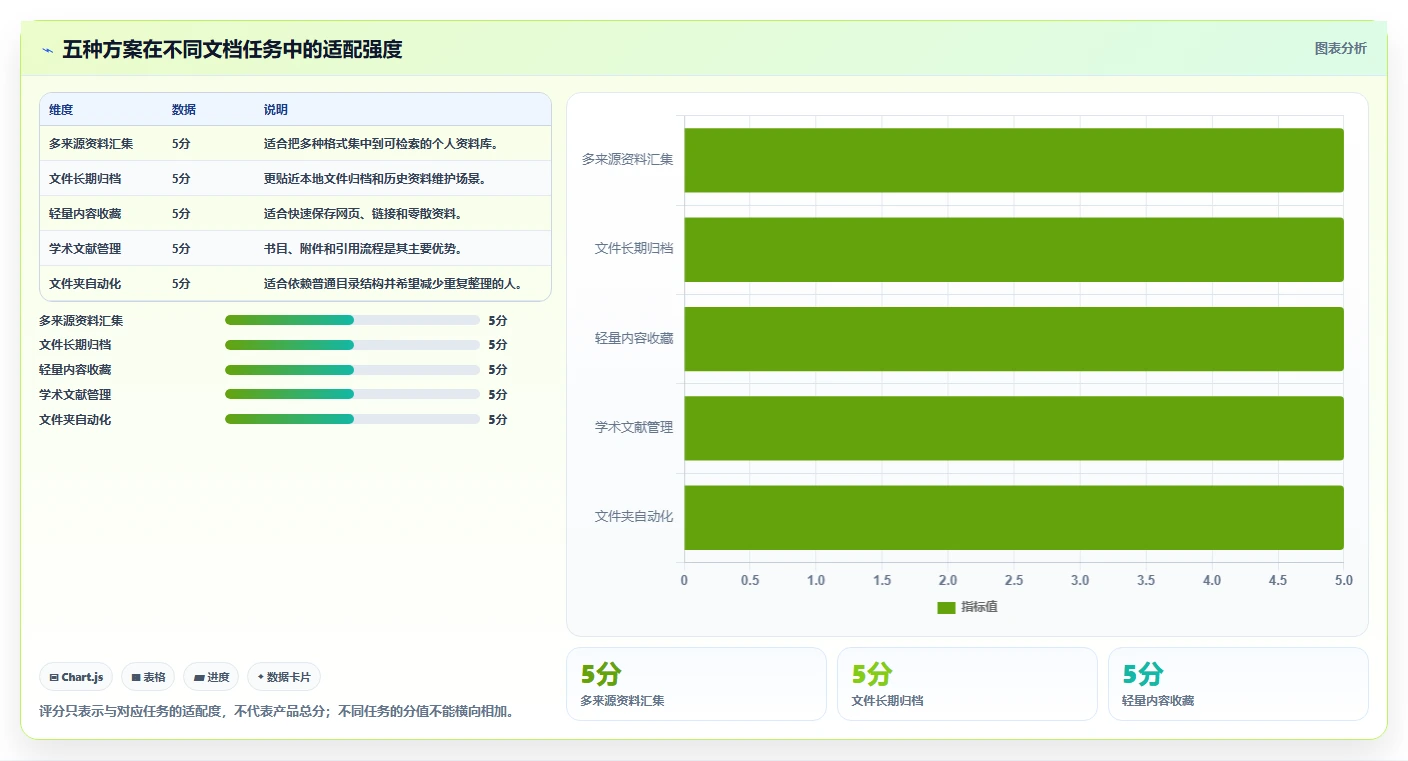The height and width of the screenshot is (761, 1408).
Task: Click the icon beside the chart title
Action: click(x=47, y=49)
